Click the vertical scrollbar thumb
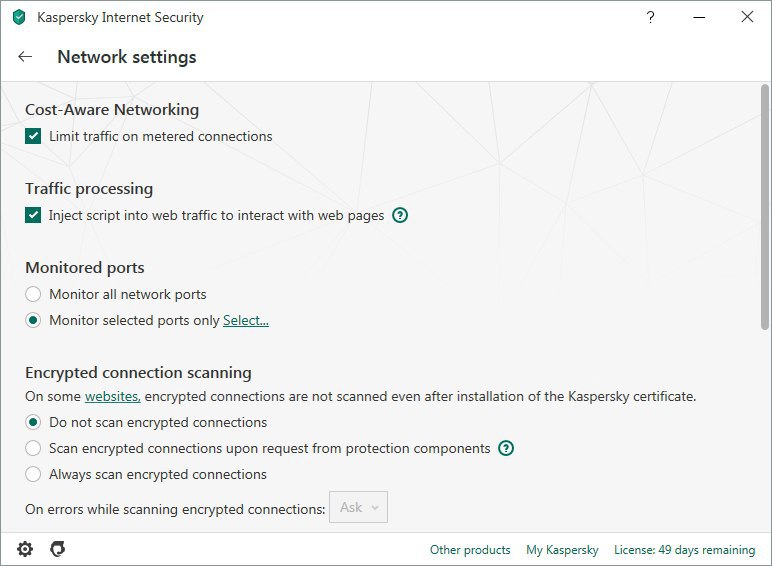The width and height of the screenshot is (772, 566). click(765, 207)
